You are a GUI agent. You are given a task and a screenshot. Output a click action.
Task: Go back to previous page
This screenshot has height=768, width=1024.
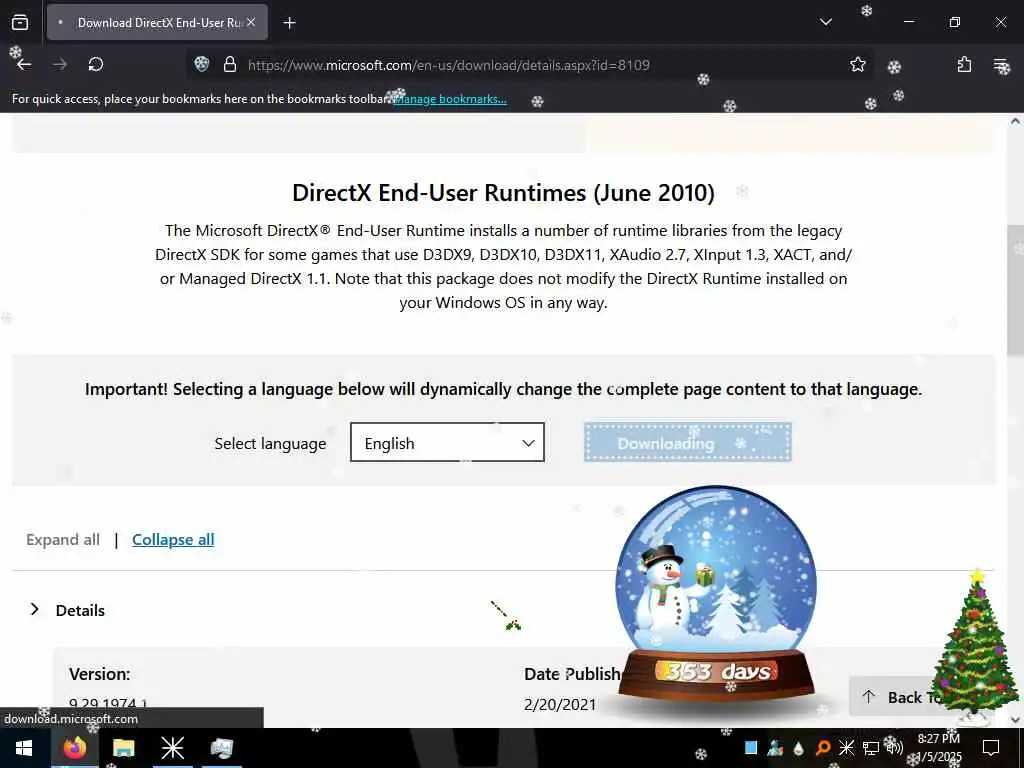(24, 64)
